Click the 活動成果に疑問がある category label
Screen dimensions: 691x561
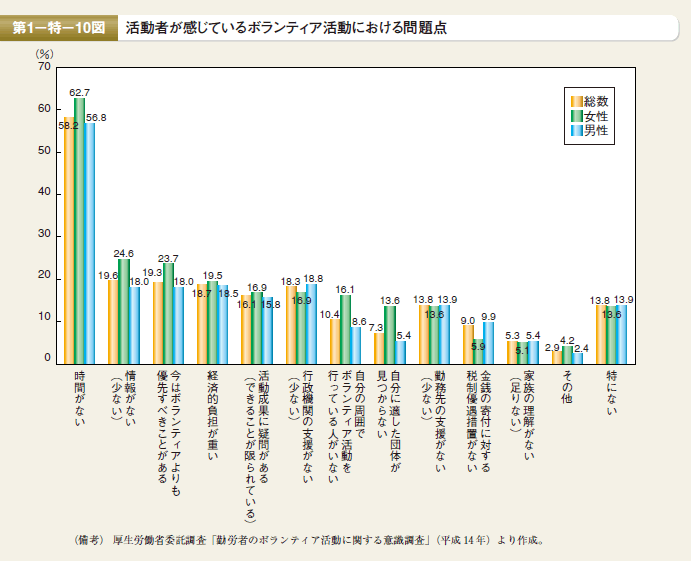(x=257, y=446)
